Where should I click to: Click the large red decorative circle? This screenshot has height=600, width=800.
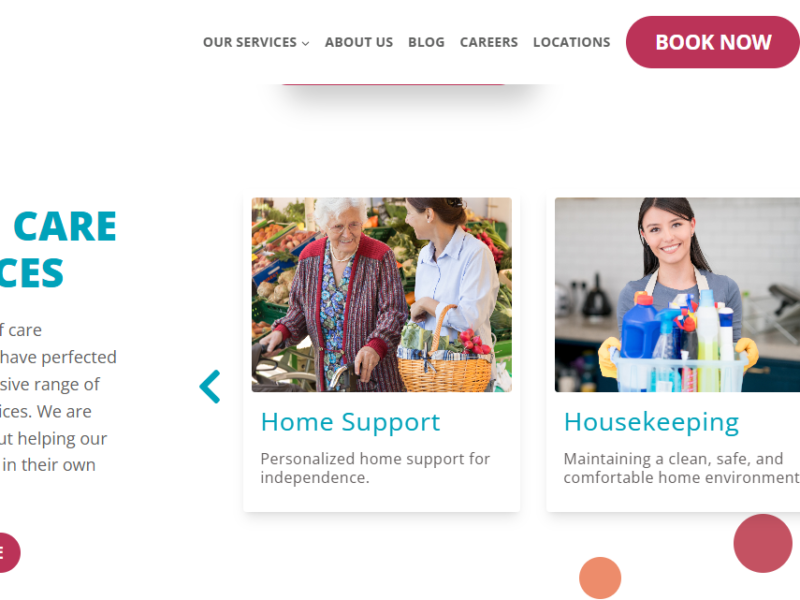pyautogui.click(x=763, y=543)
